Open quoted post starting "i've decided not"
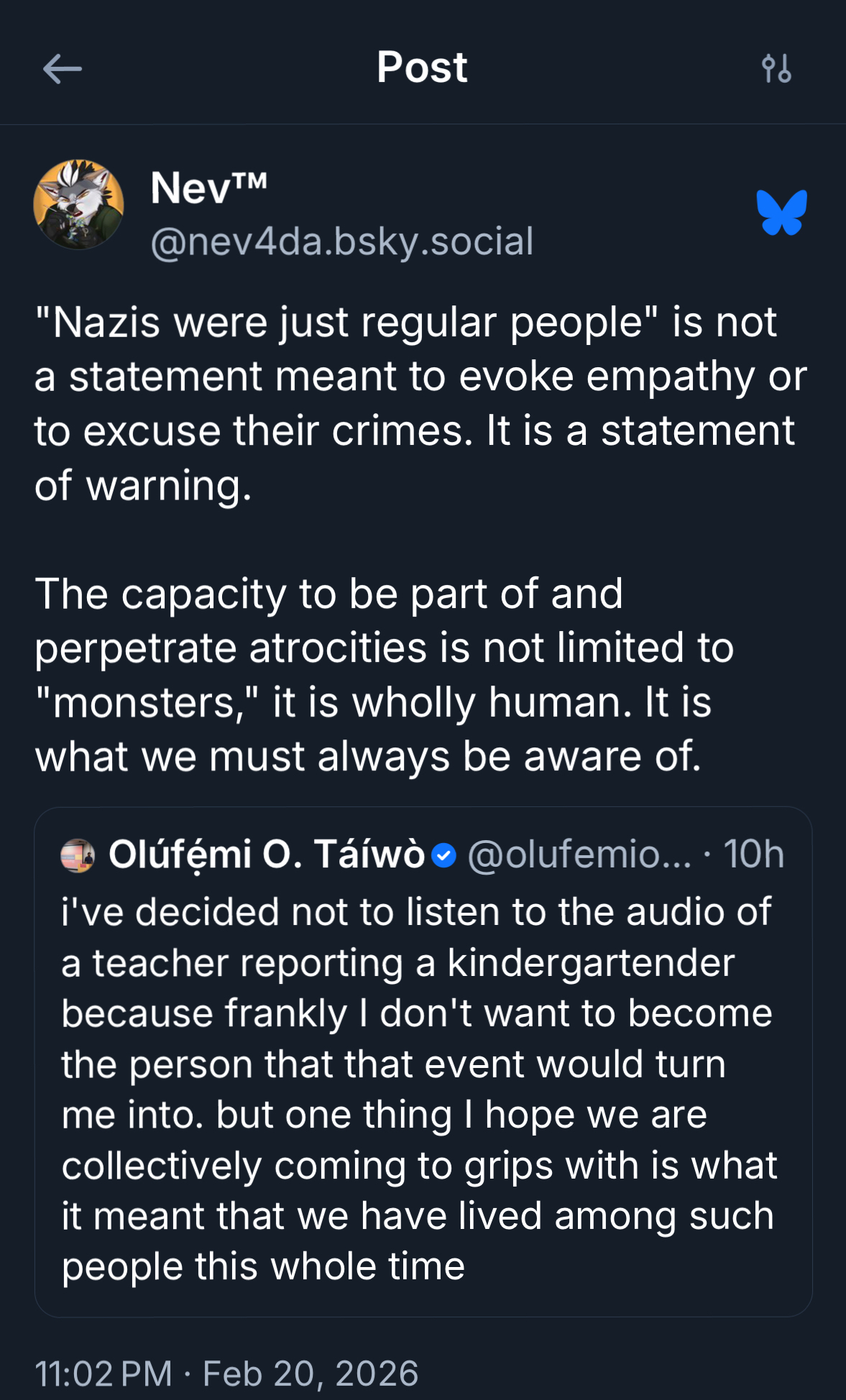Screen dimensions: 846x1400 tap(416, 912)
